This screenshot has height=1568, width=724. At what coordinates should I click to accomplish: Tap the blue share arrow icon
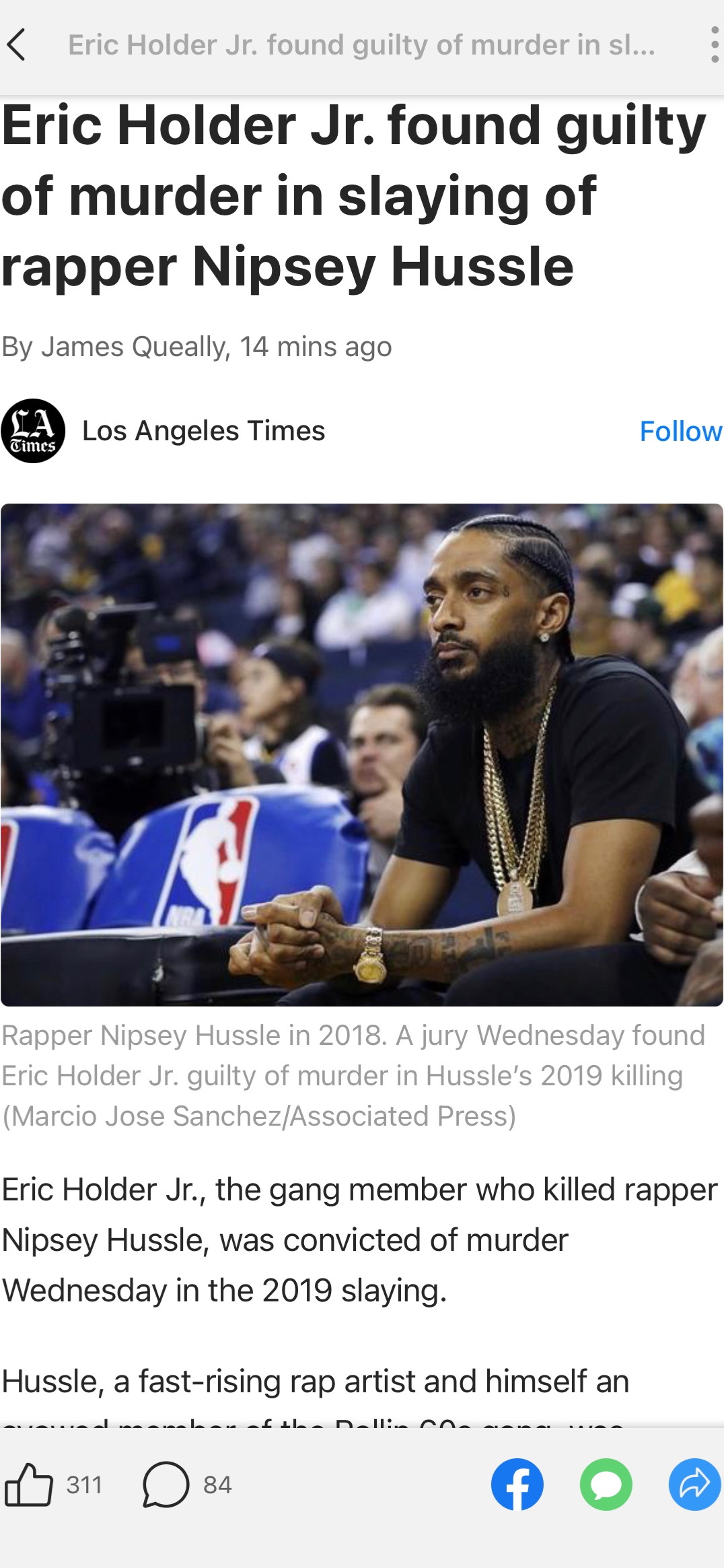coord(694,1485)
